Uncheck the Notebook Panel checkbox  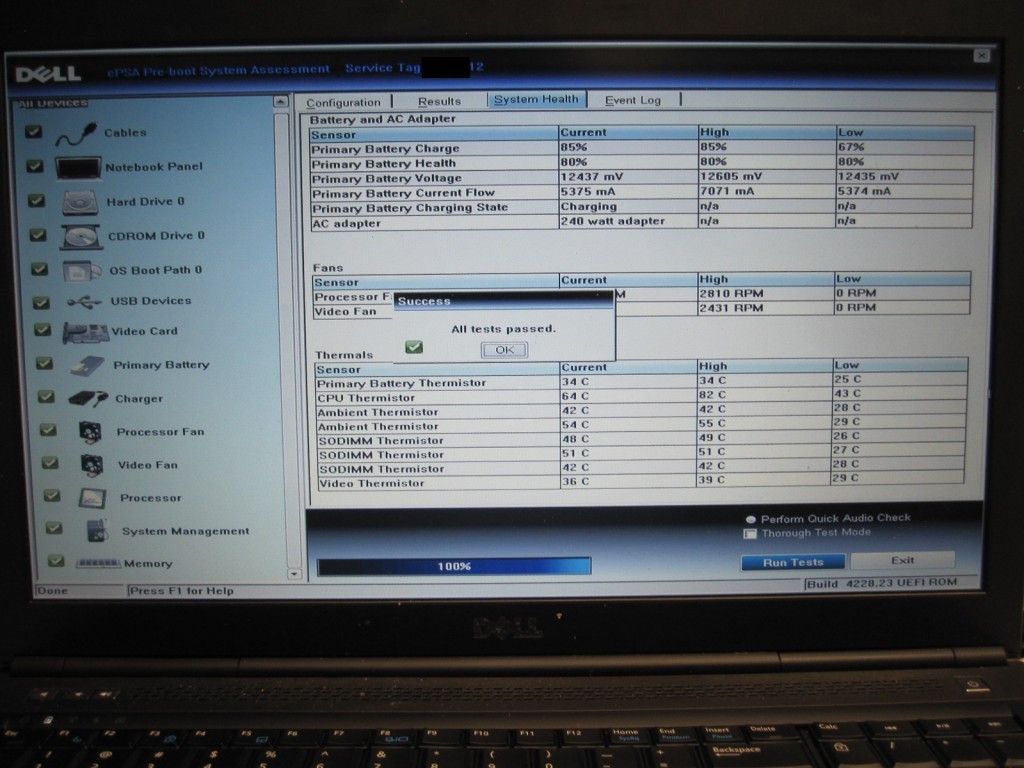pos(35,166)
